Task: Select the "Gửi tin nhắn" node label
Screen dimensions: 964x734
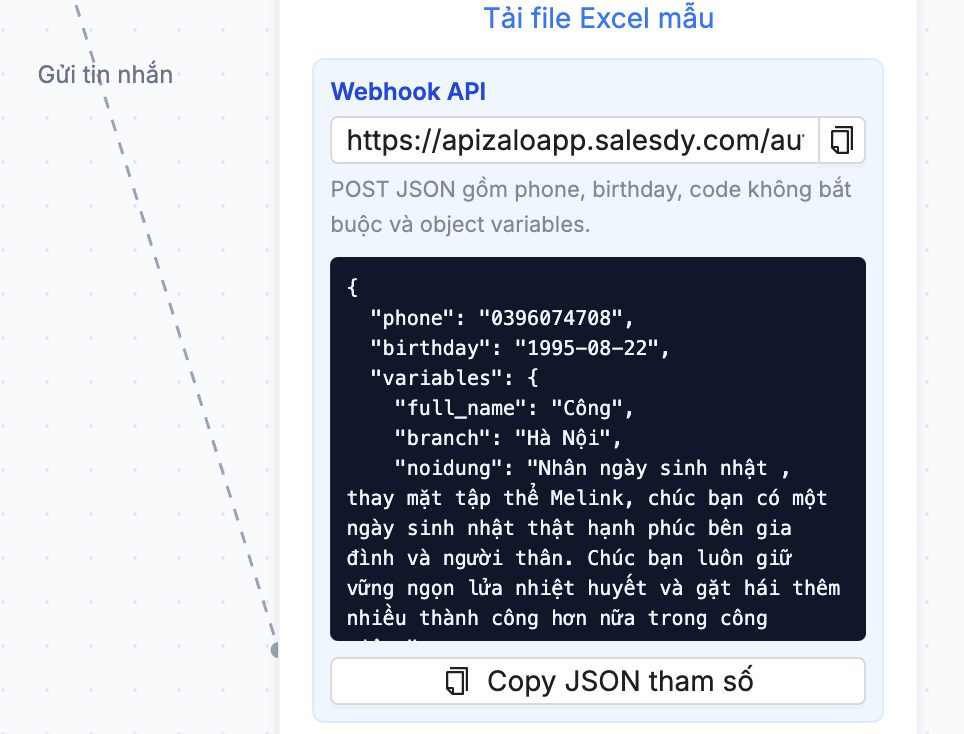Action: pos(105,74)
